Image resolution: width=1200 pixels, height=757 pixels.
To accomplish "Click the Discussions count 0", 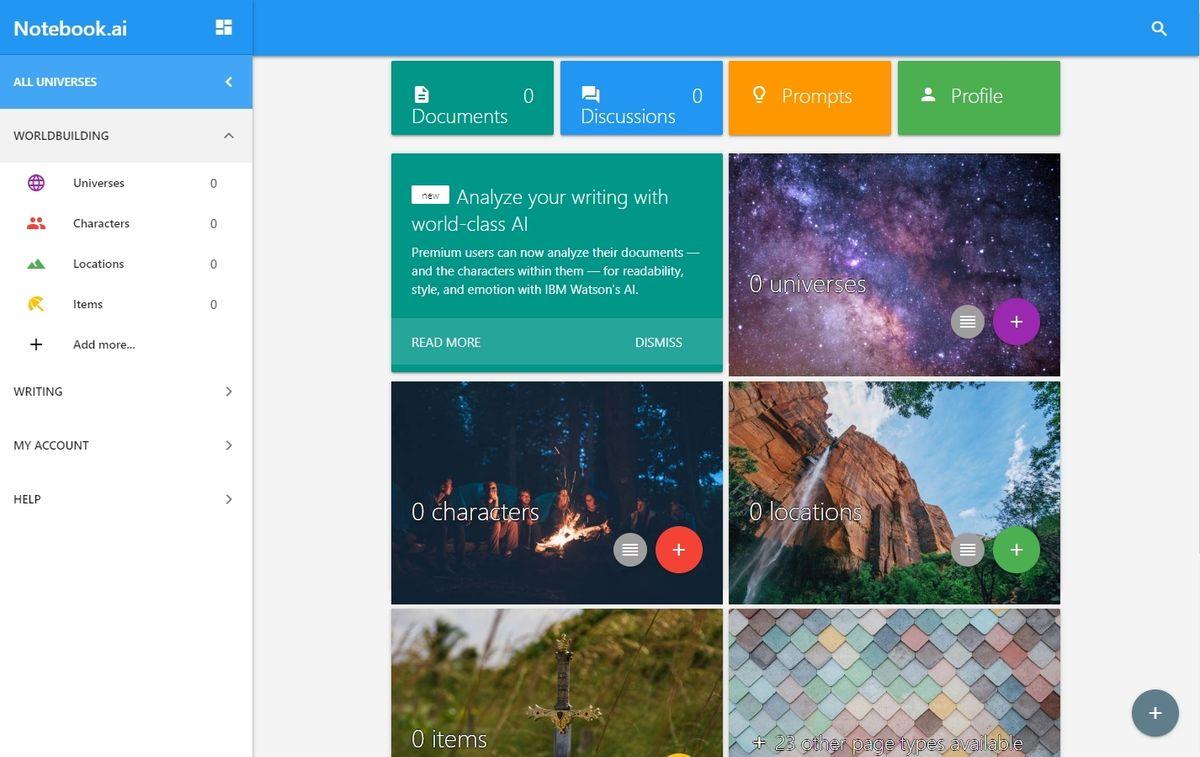I will [x=697, y=96].
